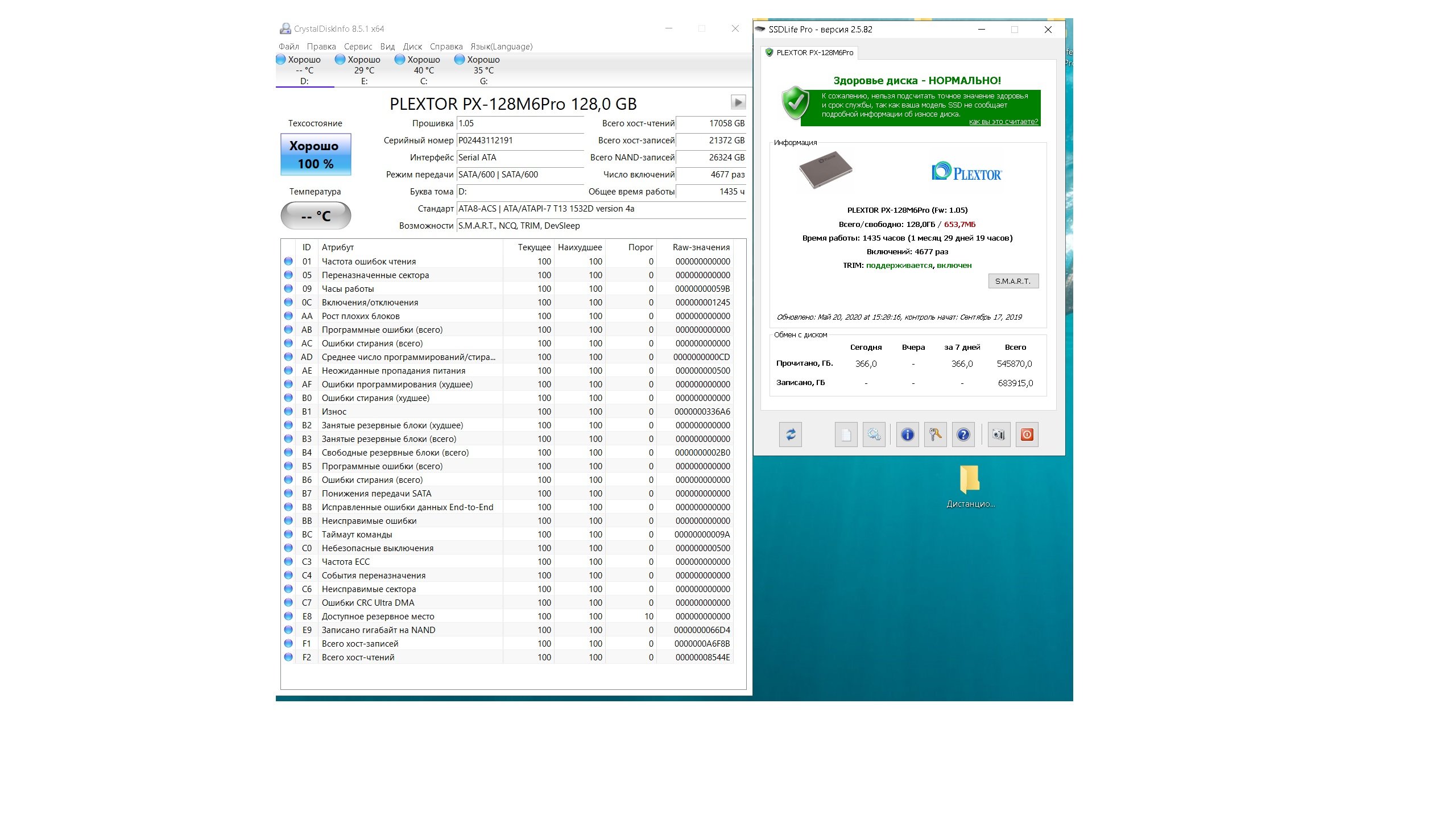Click raw value 0000000A6F8B
This screenshot has height=819, width=1456.
pyautogui.click(x=702, y=643)
